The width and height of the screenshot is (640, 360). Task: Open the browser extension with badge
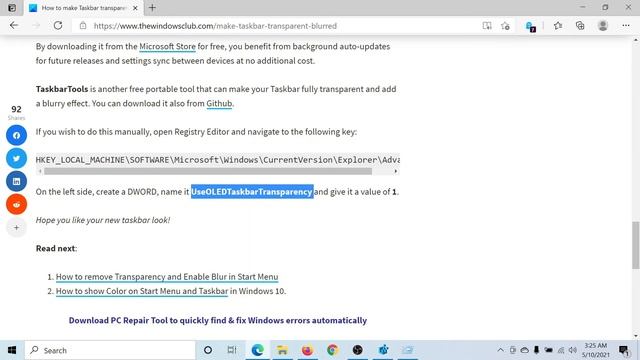pos(530,27)
